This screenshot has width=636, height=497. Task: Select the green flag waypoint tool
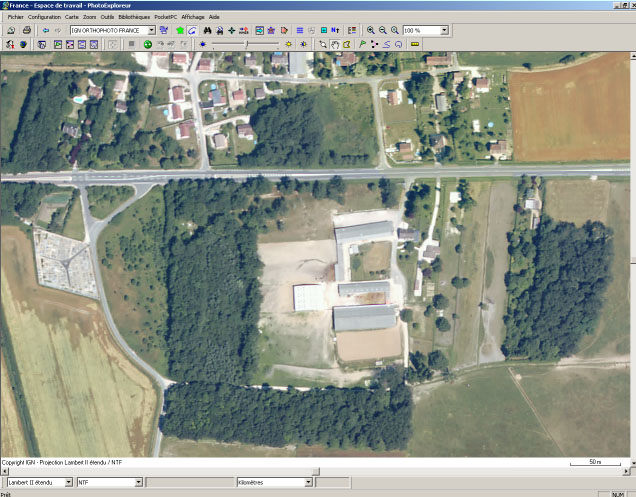click(362, 44)
